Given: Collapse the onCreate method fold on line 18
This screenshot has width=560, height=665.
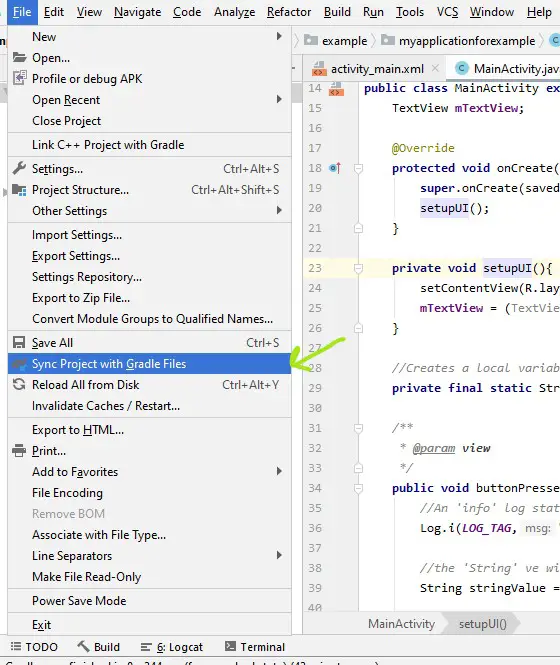Looking at the screenshot, I should tap(358, 168).
